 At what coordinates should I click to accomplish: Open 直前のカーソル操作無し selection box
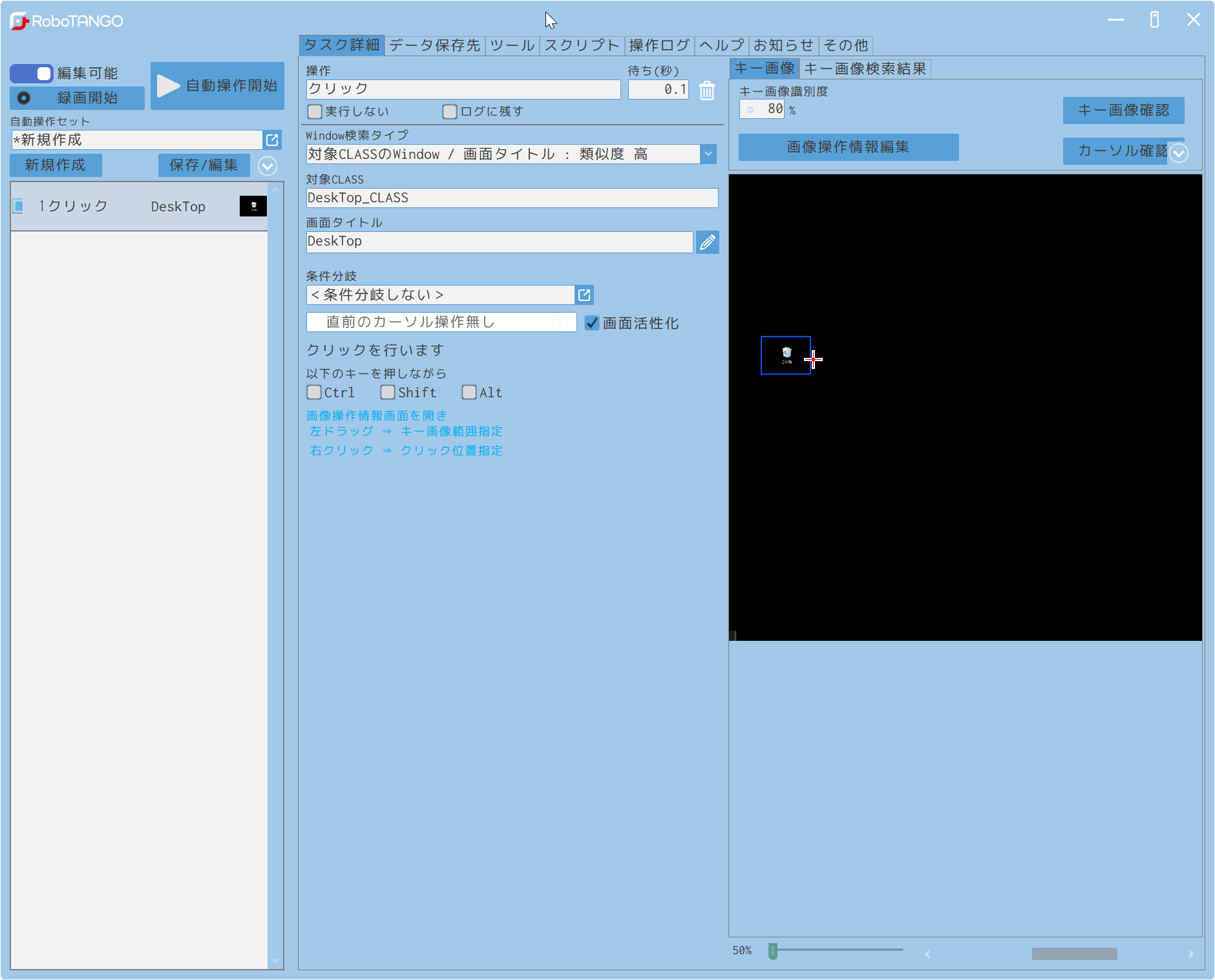tap(441, 322)
